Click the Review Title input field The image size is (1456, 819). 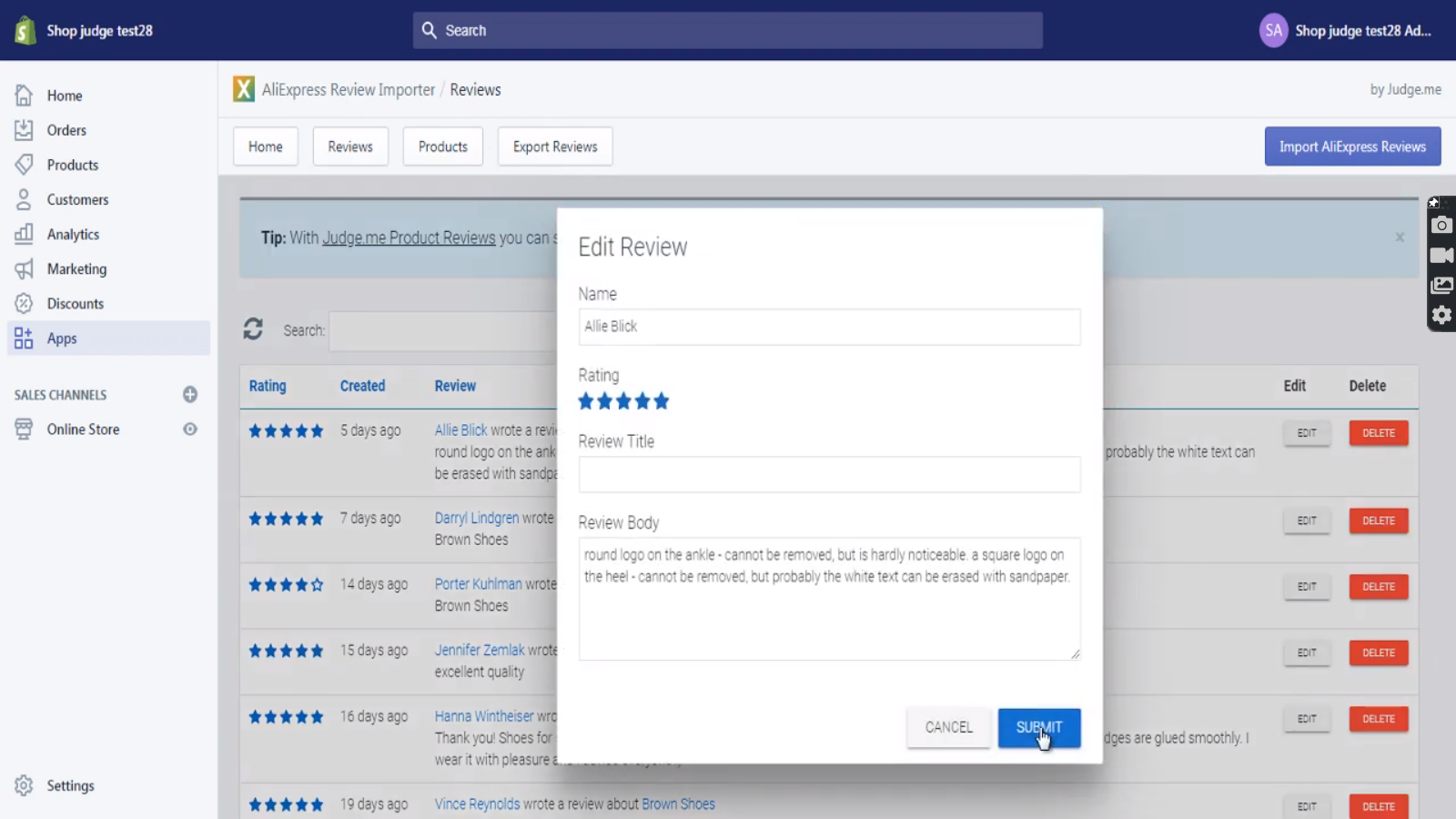tap(829, 475)
